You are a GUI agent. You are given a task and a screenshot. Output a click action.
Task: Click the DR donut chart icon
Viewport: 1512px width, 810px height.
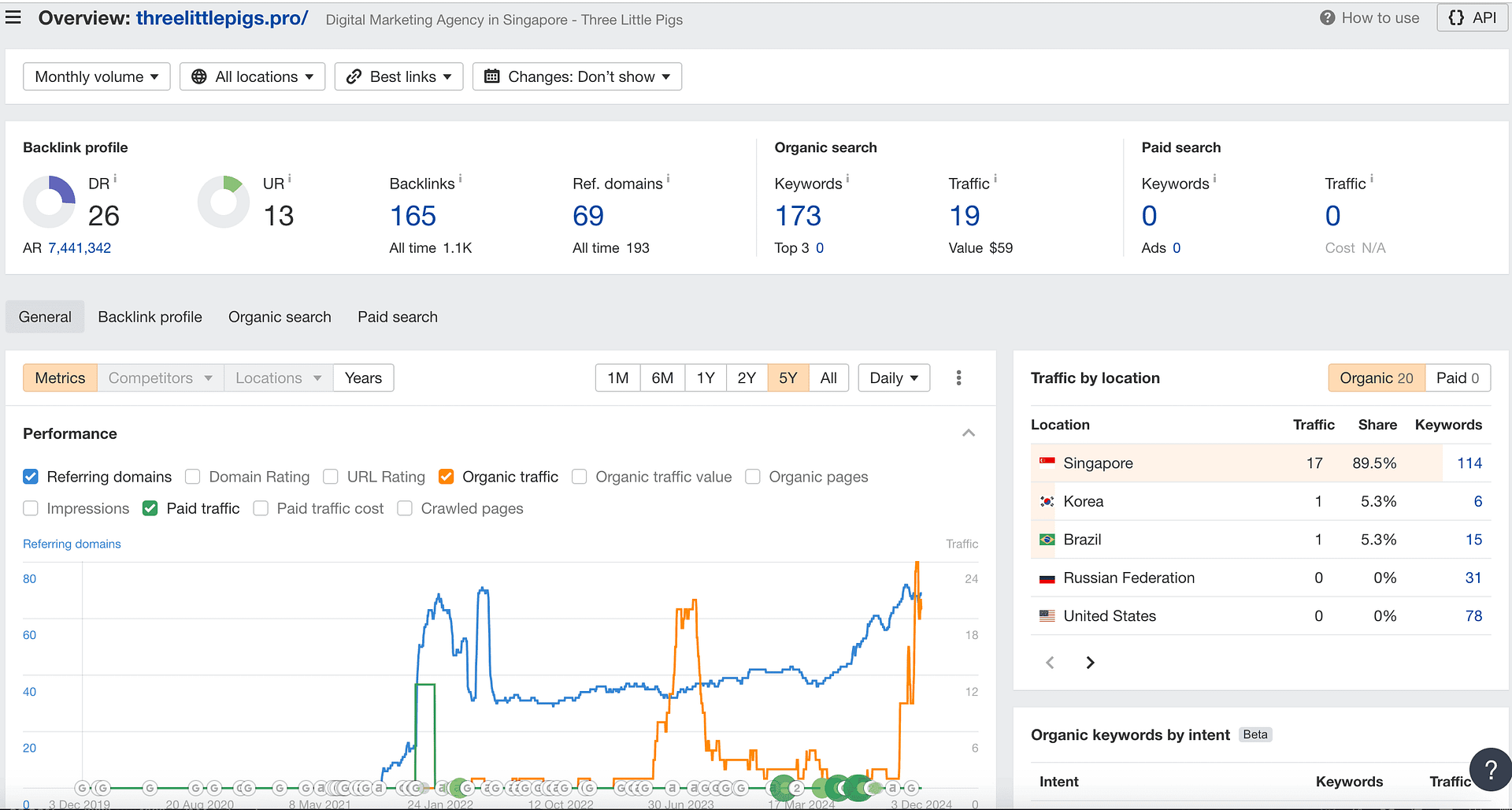49,202
